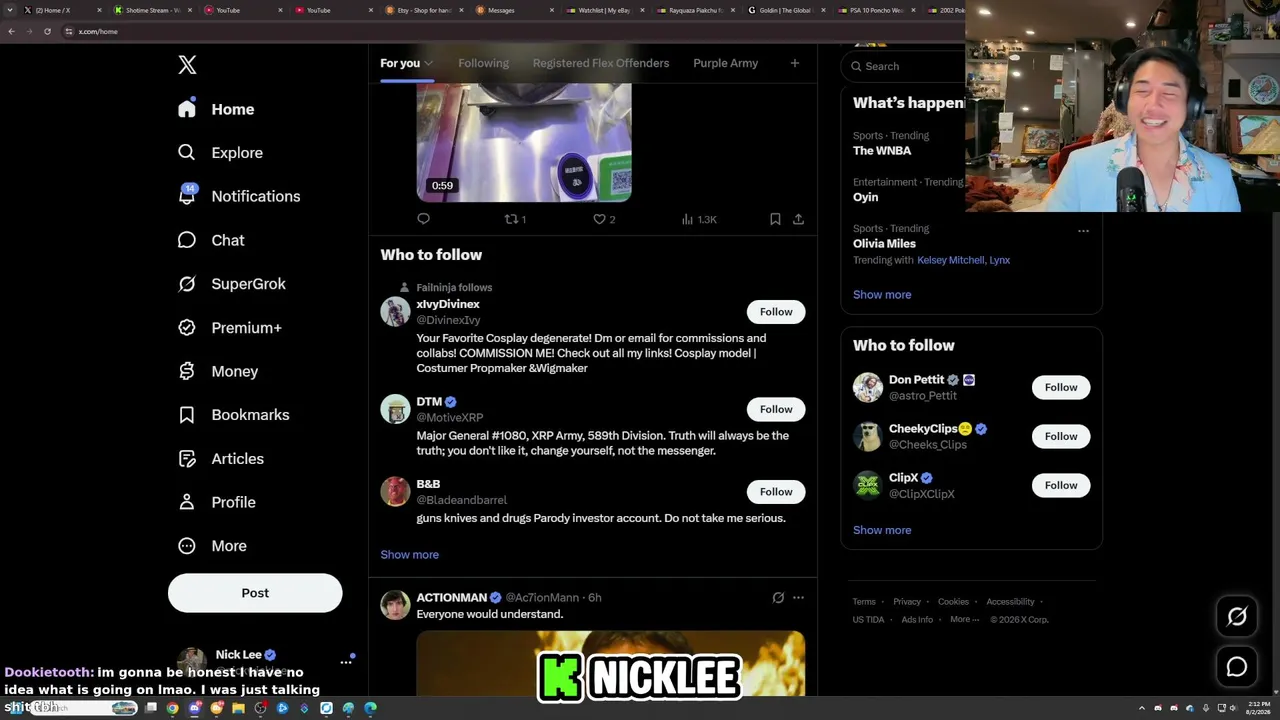Show more trends under What's happening
Screen dimensions: 1280x720
882,295
